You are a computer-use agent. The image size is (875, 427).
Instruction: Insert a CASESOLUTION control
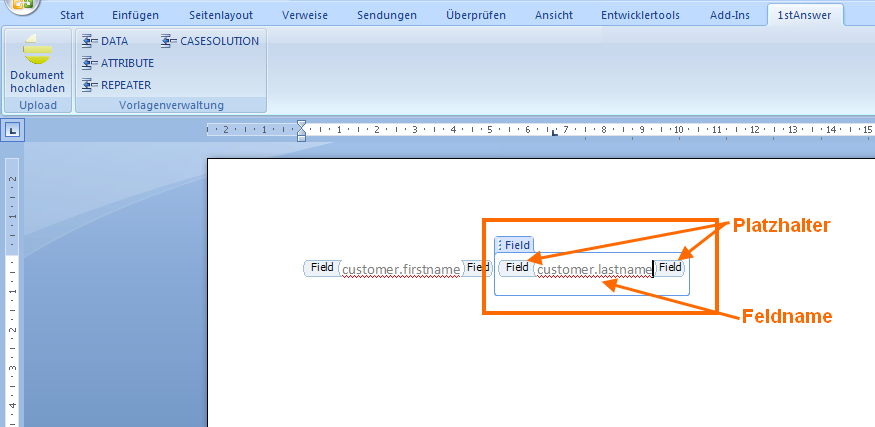point(210,41)
